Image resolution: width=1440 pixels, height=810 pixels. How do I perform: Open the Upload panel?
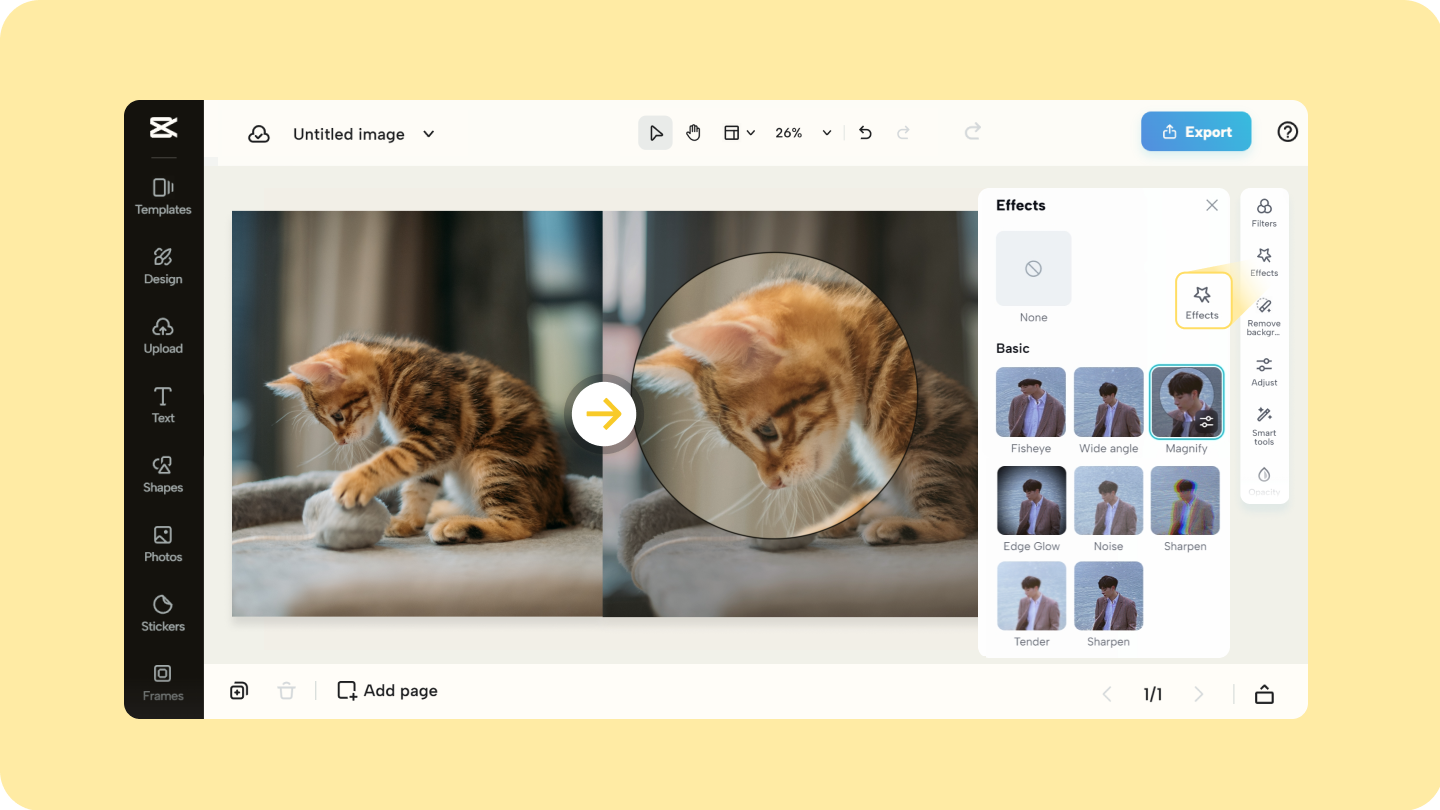coord(163,335)
